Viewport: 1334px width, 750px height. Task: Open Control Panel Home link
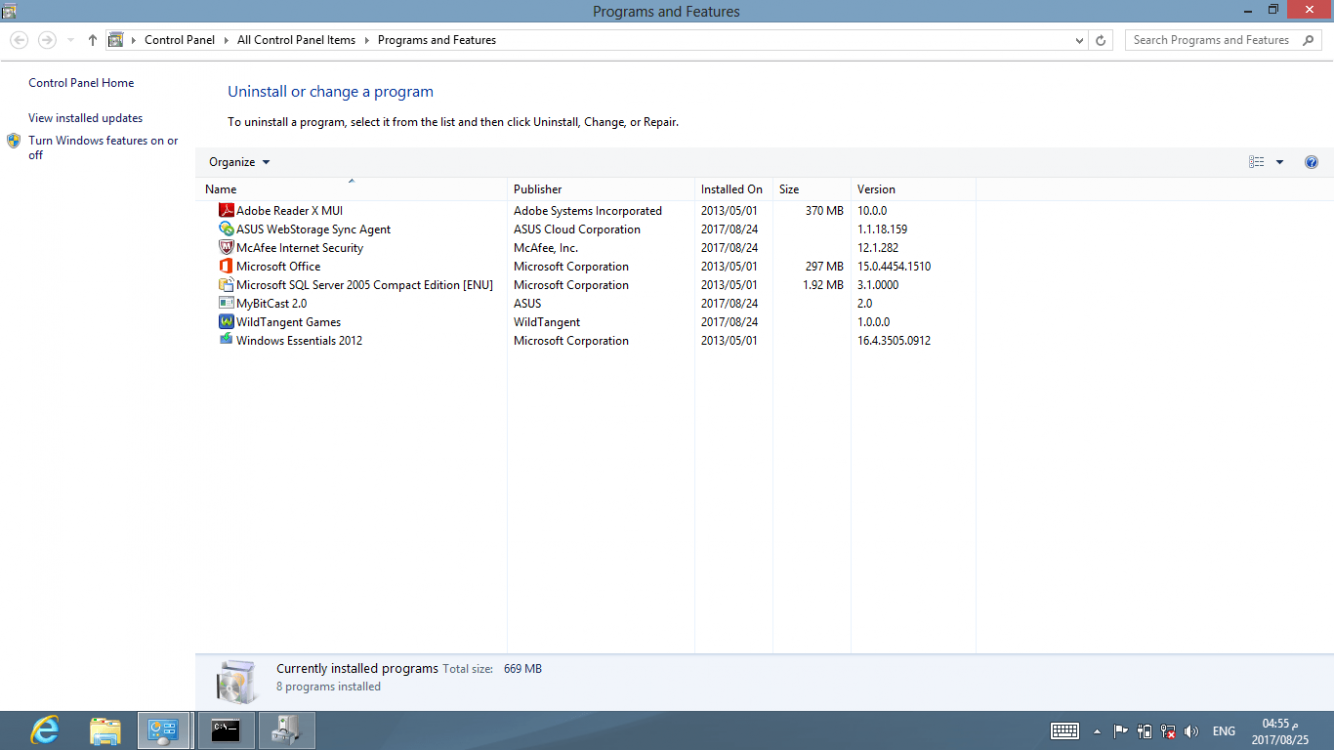click(81, 83)
